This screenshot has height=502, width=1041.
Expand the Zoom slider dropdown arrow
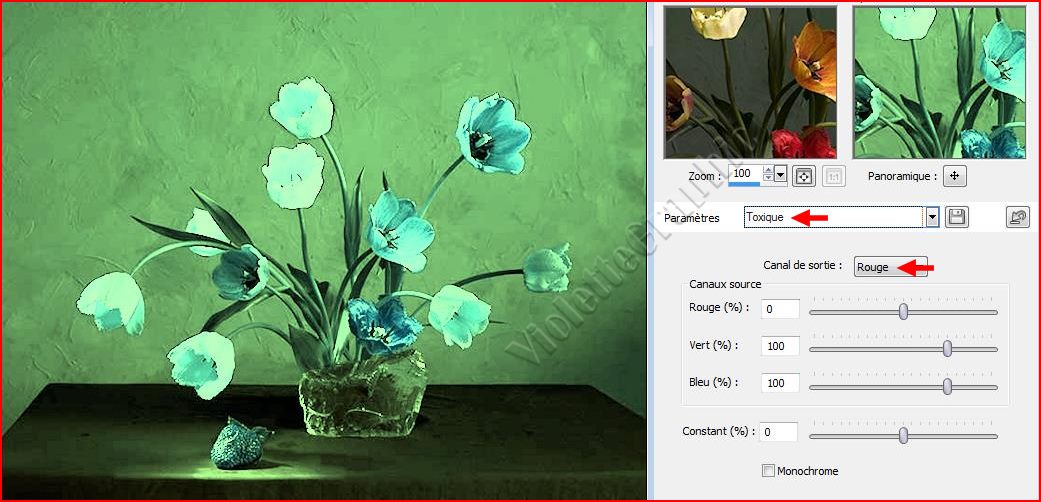781,175
